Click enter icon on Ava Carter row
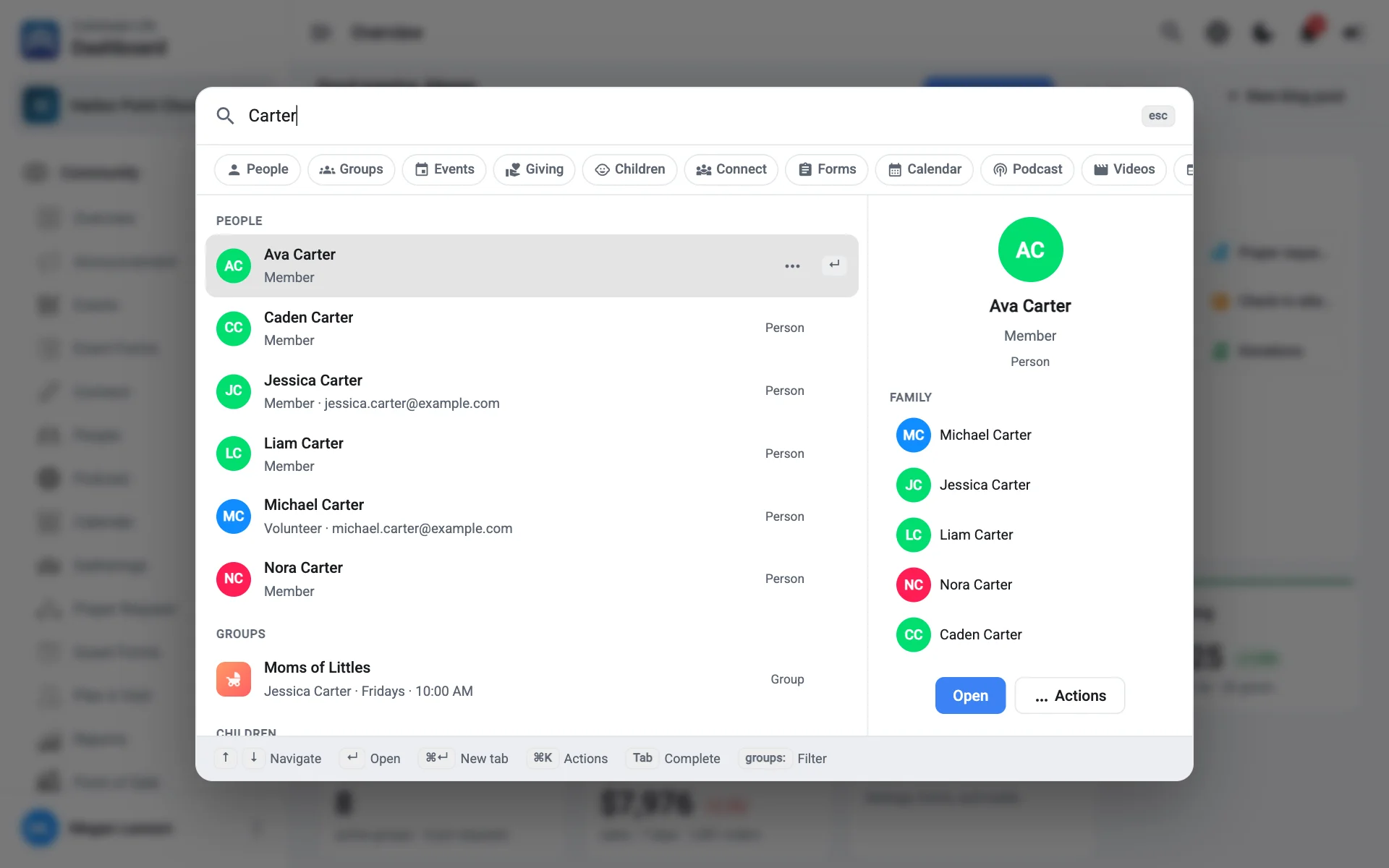 (834, 265)
